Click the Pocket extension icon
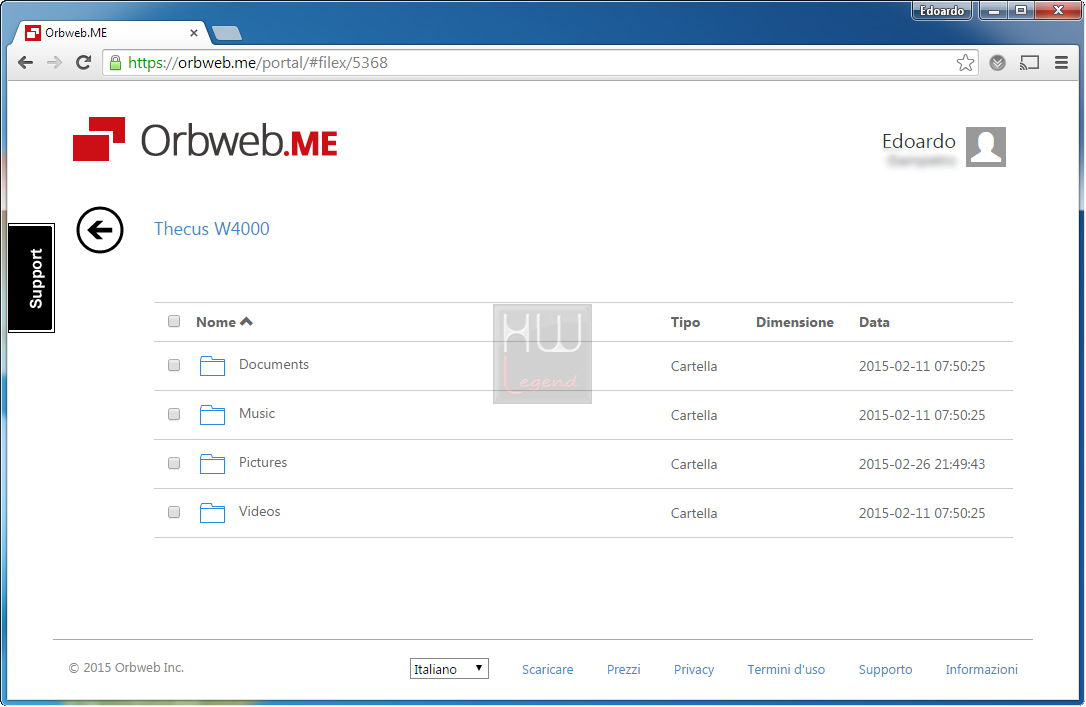This screenshot has height=707, width=1086. [997, 63]
